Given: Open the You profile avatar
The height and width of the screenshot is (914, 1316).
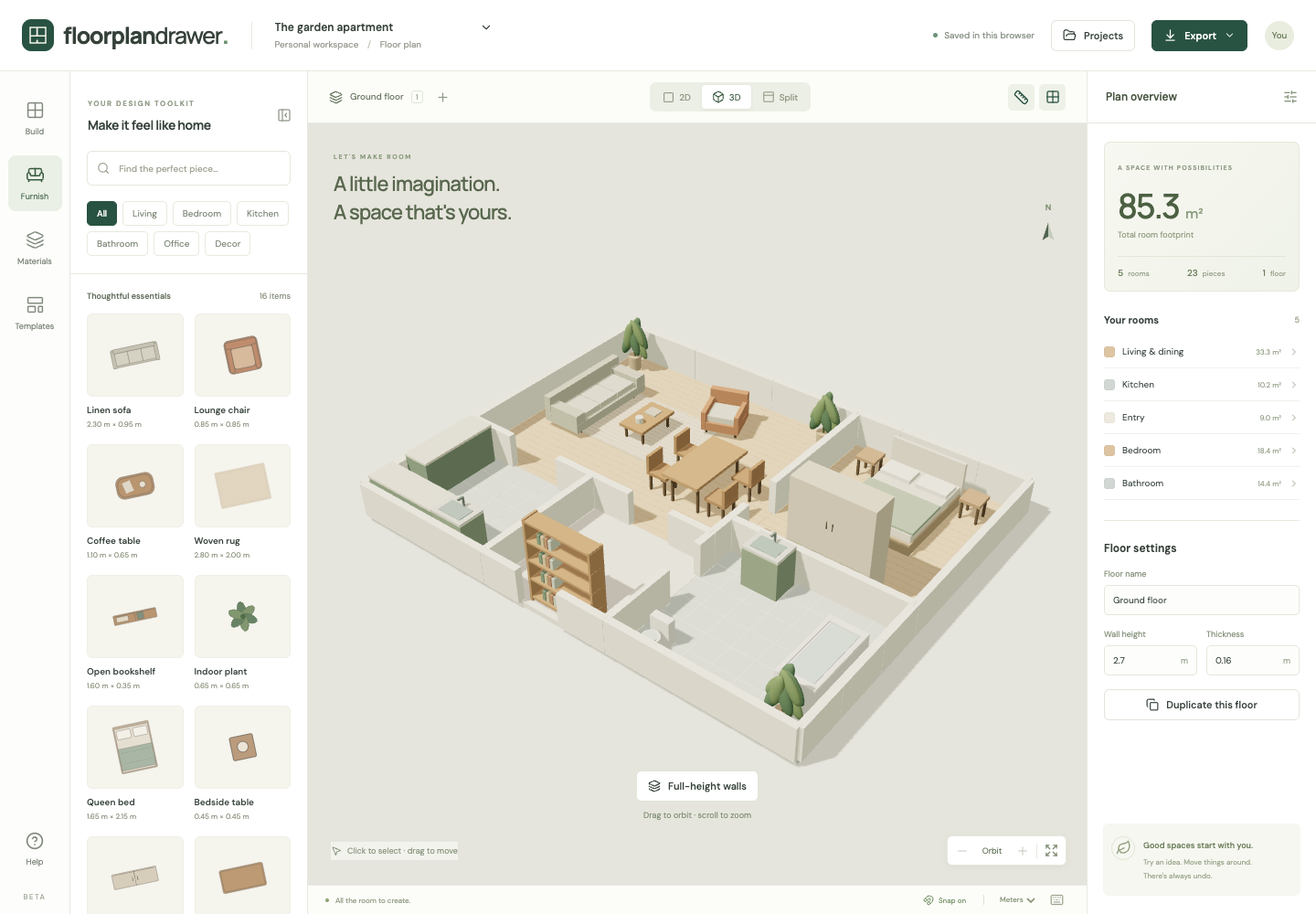Looking at the screenshot, I should click(x=1279, y=36).
